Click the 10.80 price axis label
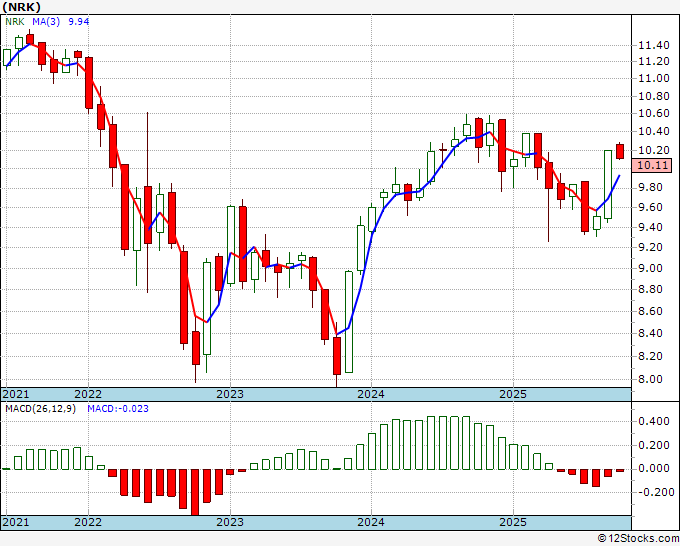 click(x=654, y=96)
